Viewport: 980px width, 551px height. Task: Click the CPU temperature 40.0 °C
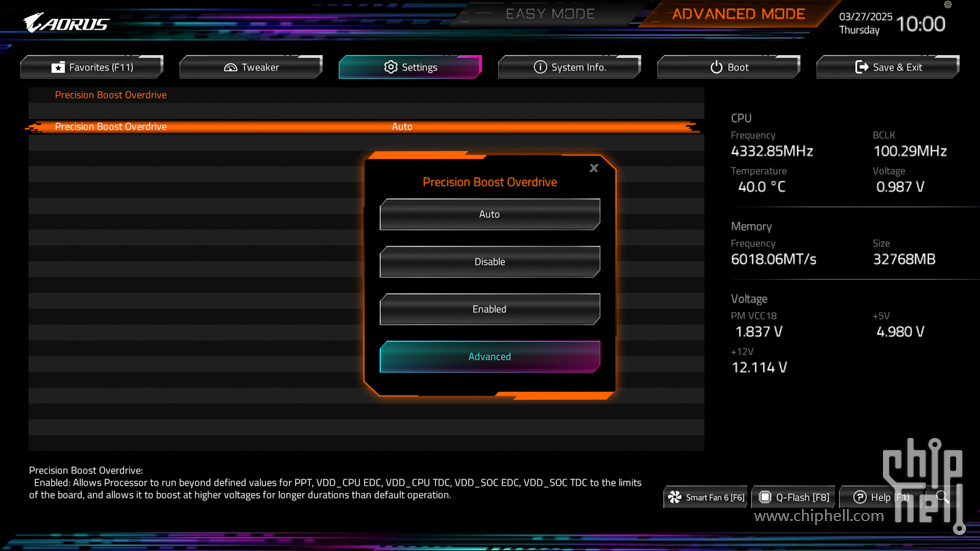(762, 187)
